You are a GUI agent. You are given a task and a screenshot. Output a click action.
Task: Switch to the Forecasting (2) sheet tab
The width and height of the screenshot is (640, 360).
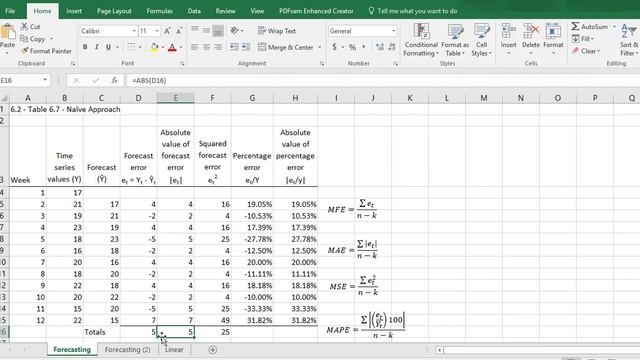tap(127, 349)
